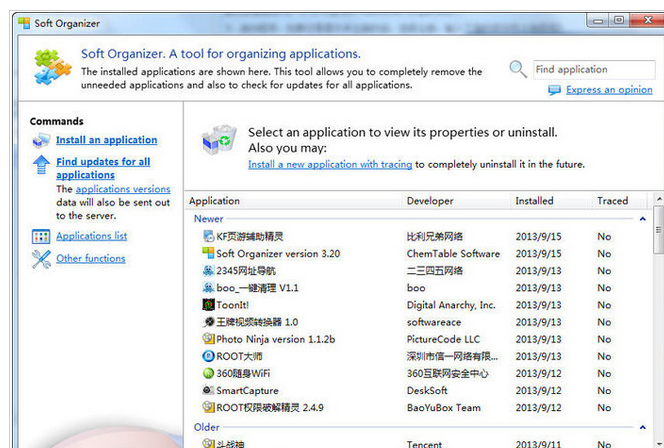
Task: Click the PictureCode LLC developer cell
Action: [443, 339]
